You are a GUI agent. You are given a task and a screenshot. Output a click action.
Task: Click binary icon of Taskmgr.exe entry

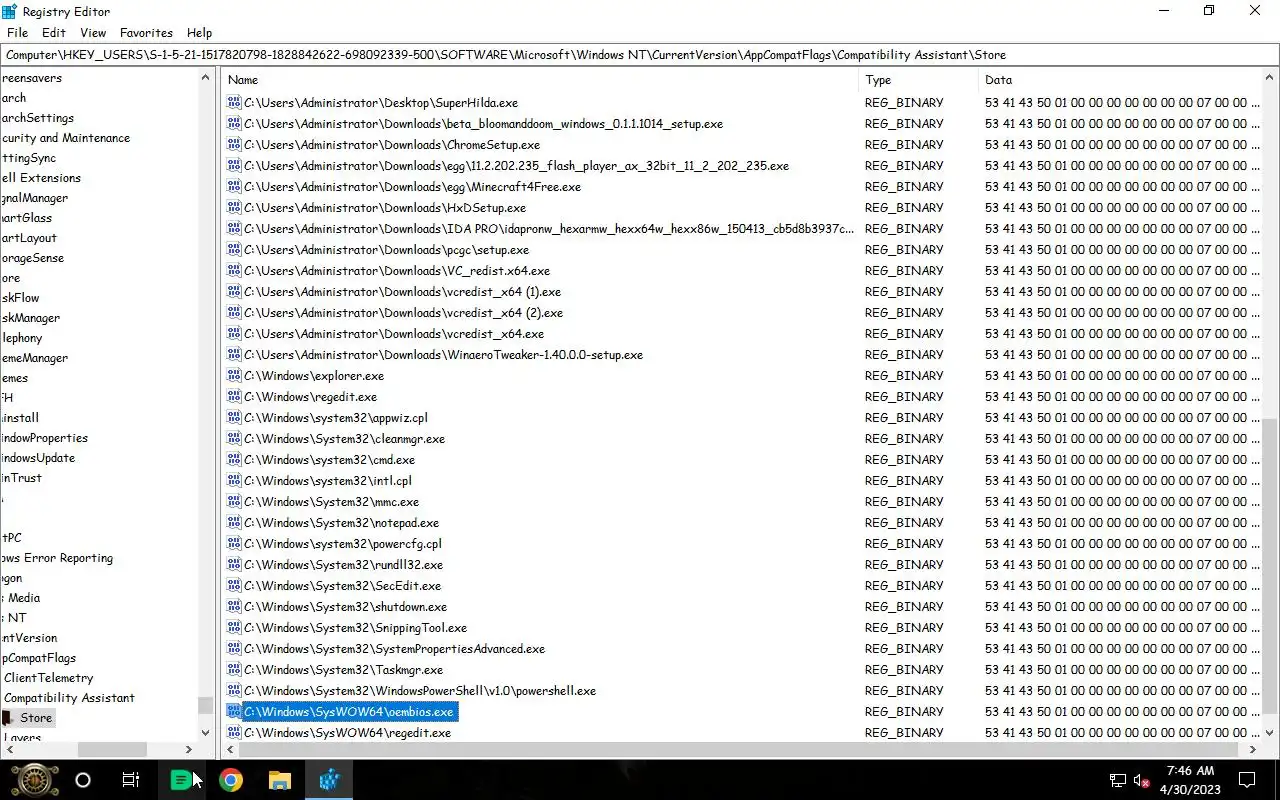(234, 670)
